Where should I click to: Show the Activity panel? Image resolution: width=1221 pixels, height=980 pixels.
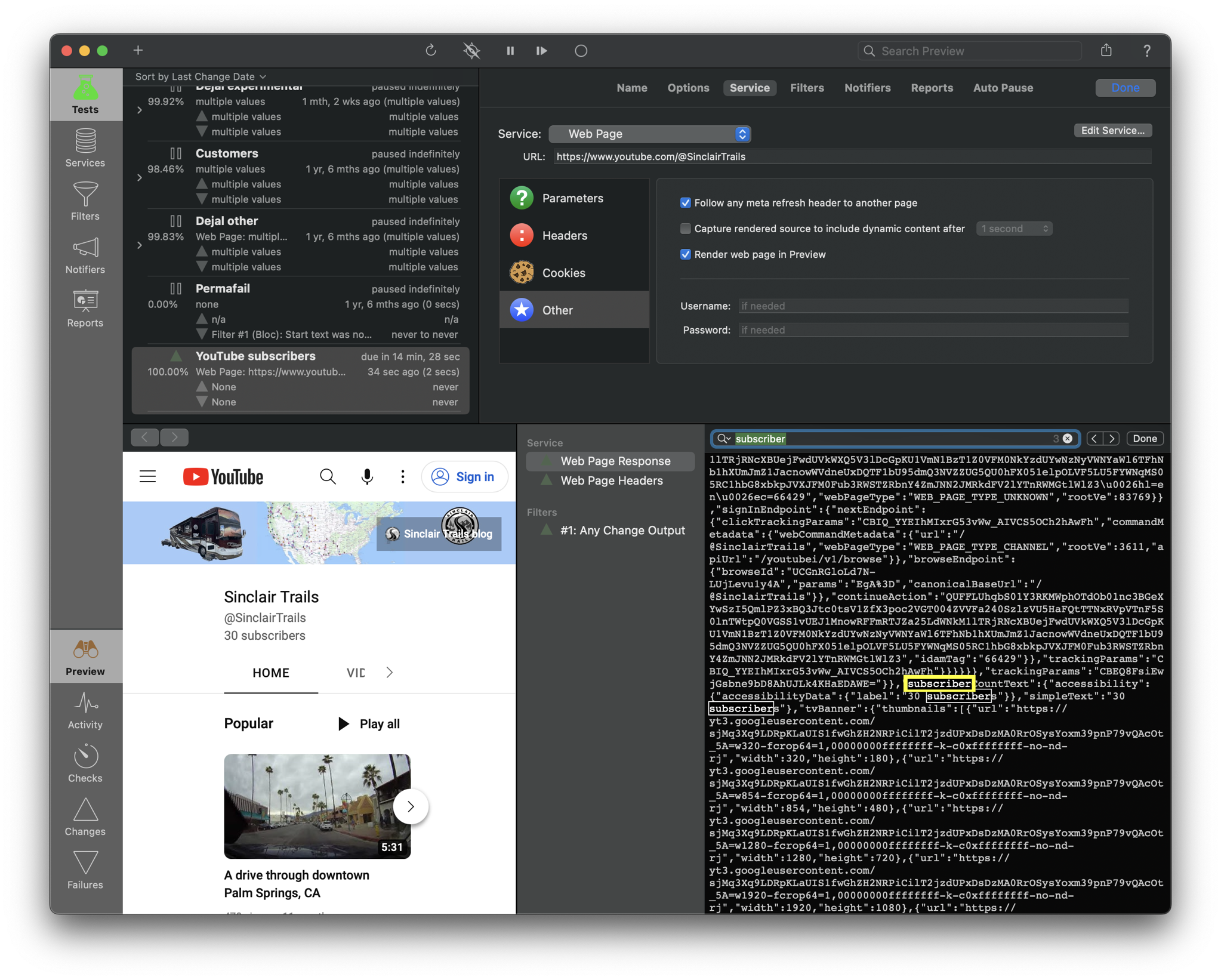(85, 710)
